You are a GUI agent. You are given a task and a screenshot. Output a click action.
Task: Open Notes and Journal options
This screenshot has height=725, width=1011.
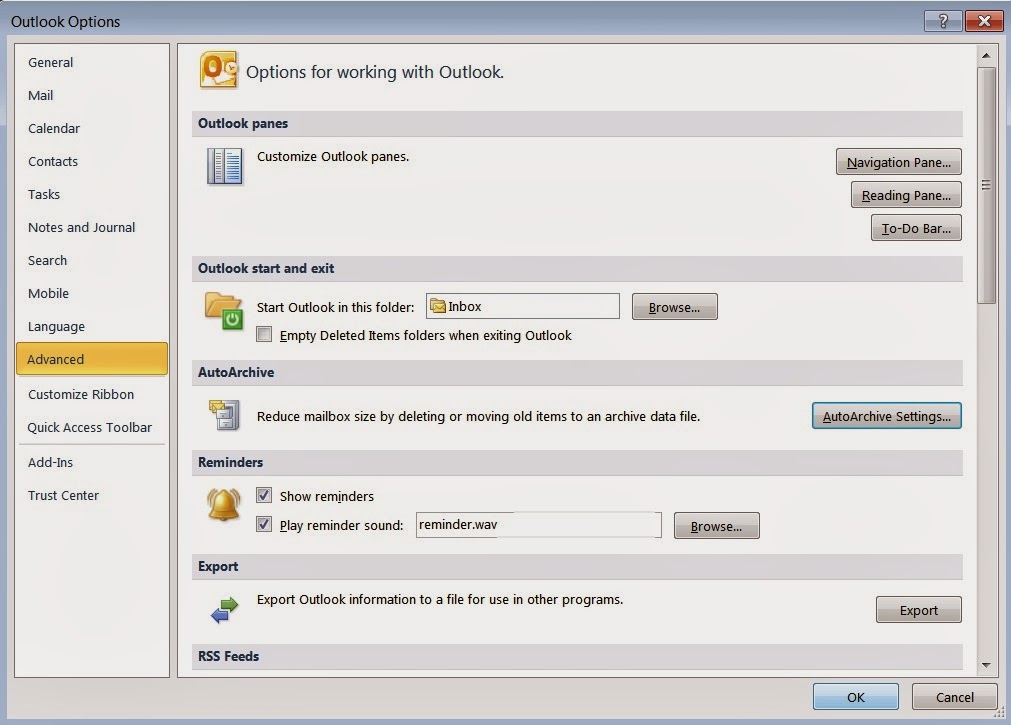tap(92, 227)
